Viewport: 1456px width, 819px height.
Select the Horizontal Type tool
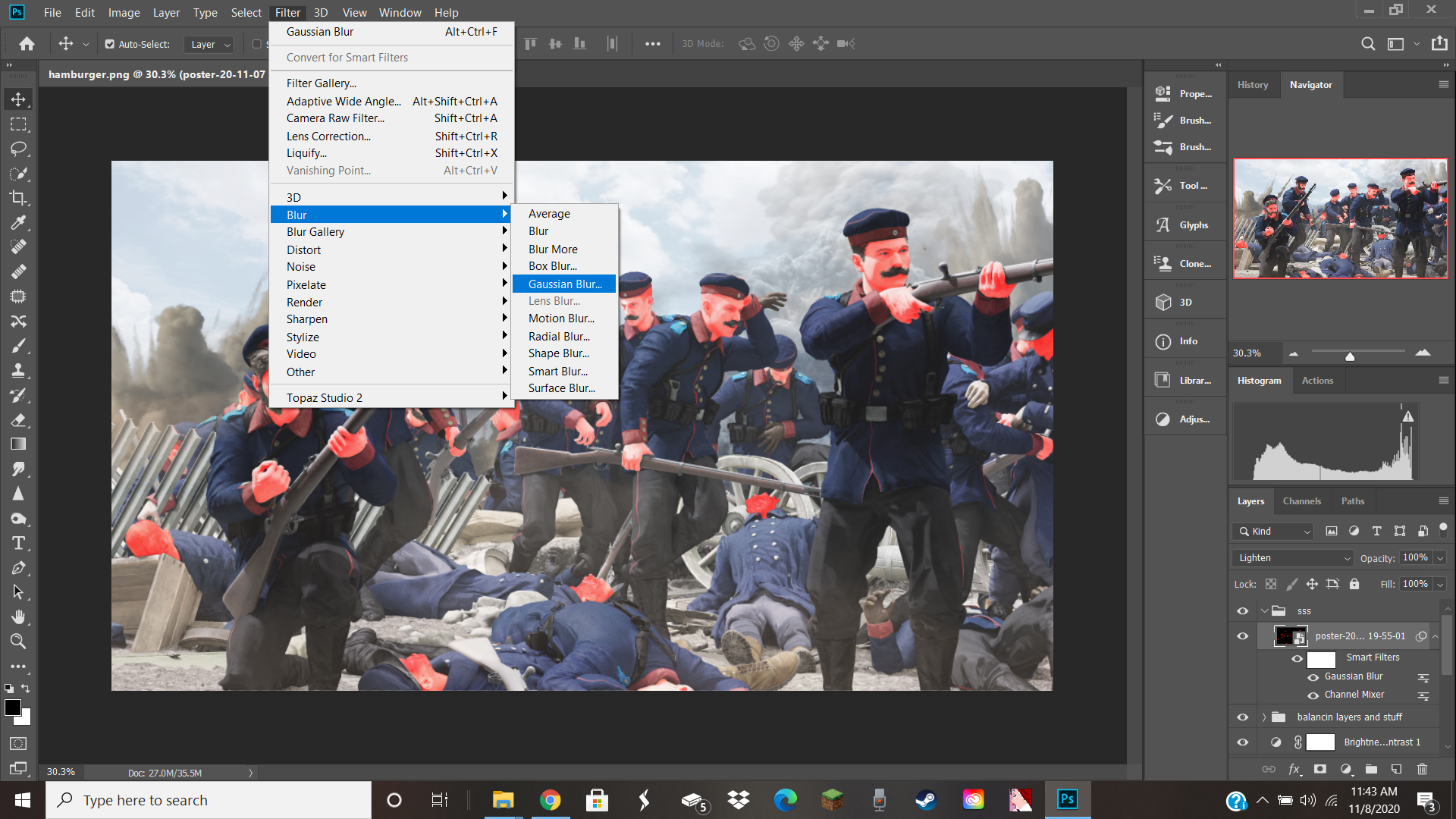(x=18, y=543)
